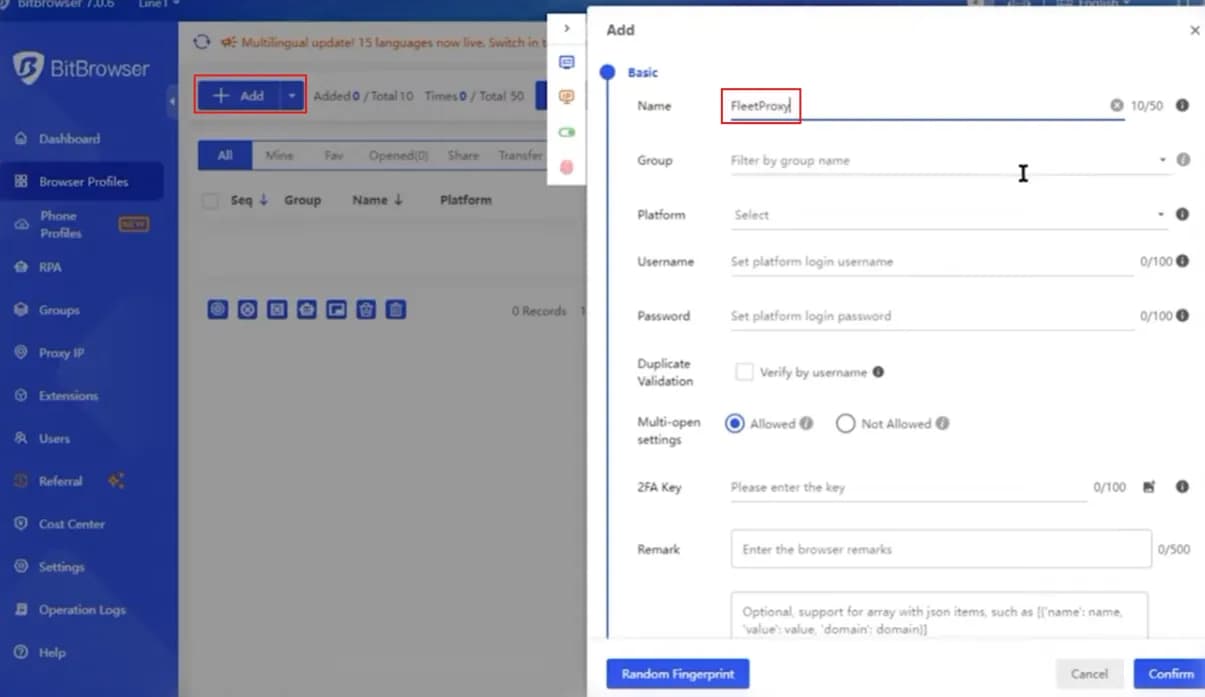1205x697 pixels.
Task: Click the Operation Logs document icon
Action: 21,610
